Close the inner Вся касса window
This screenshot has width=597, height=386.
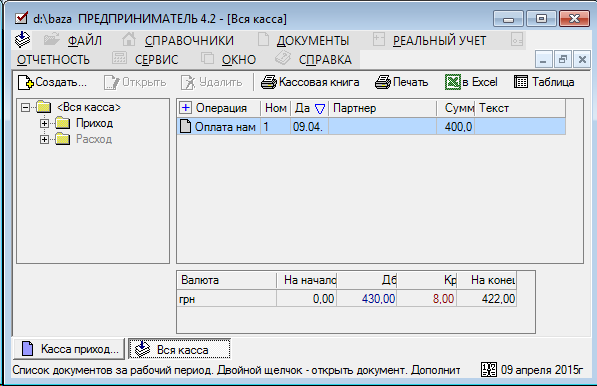582,59
